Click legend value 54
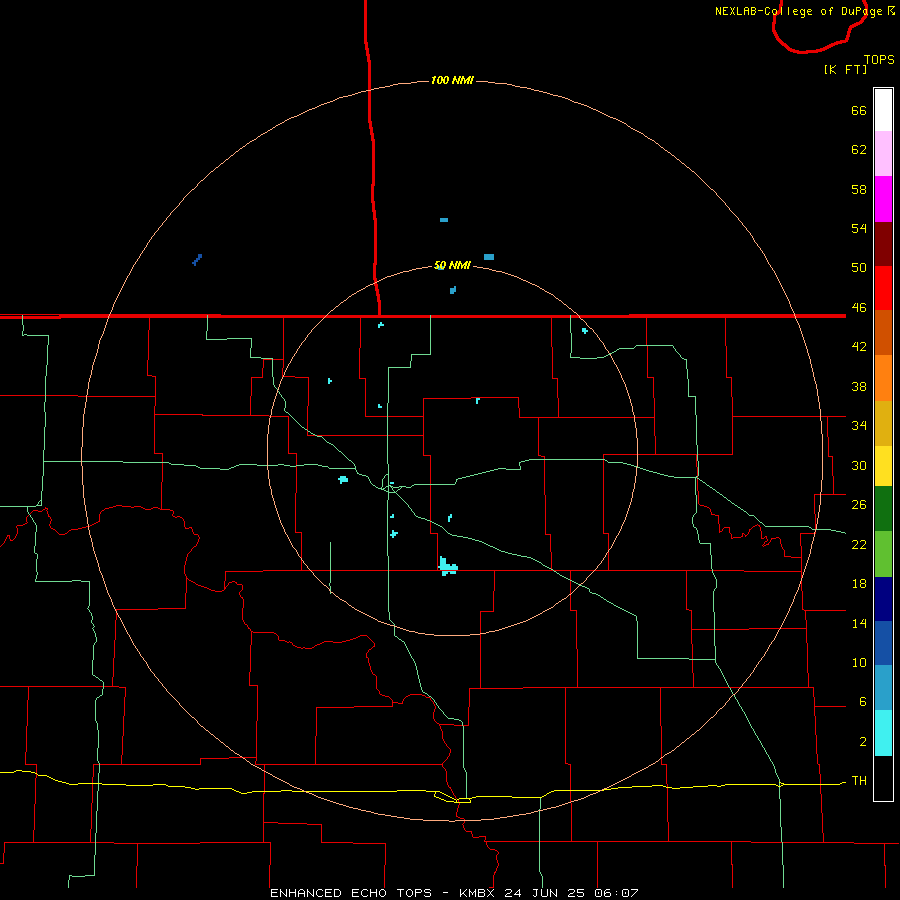 pos(859,228)
